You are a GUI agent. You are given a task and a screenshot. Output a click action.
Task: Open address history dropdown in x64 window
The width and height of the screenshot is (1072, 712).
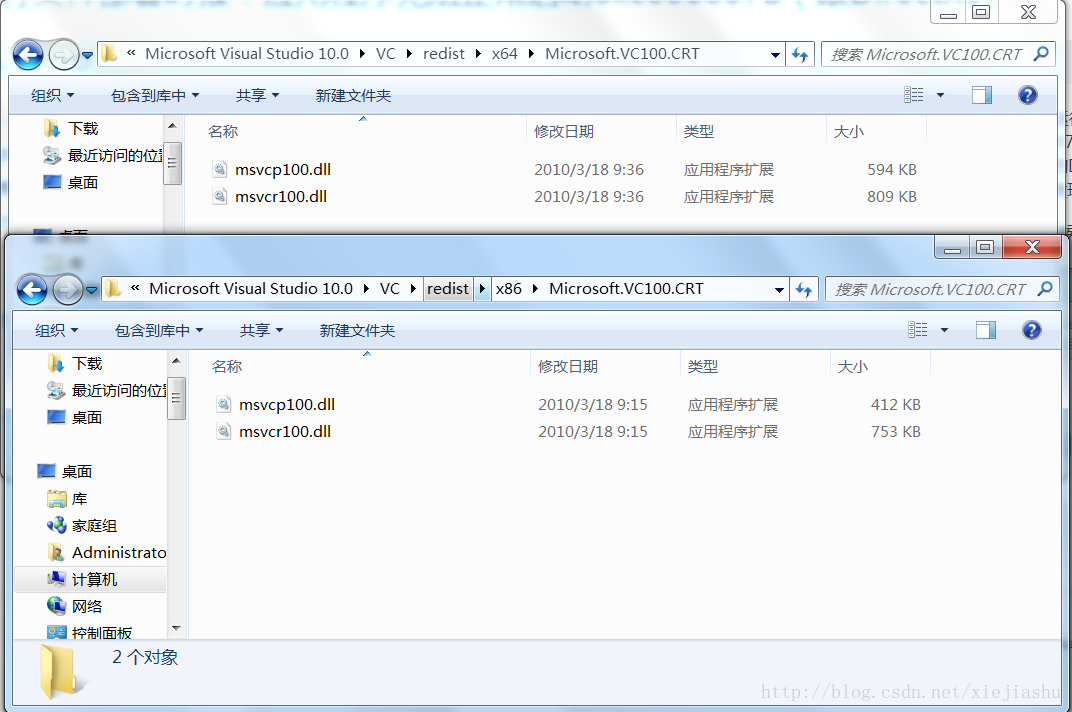775,54
